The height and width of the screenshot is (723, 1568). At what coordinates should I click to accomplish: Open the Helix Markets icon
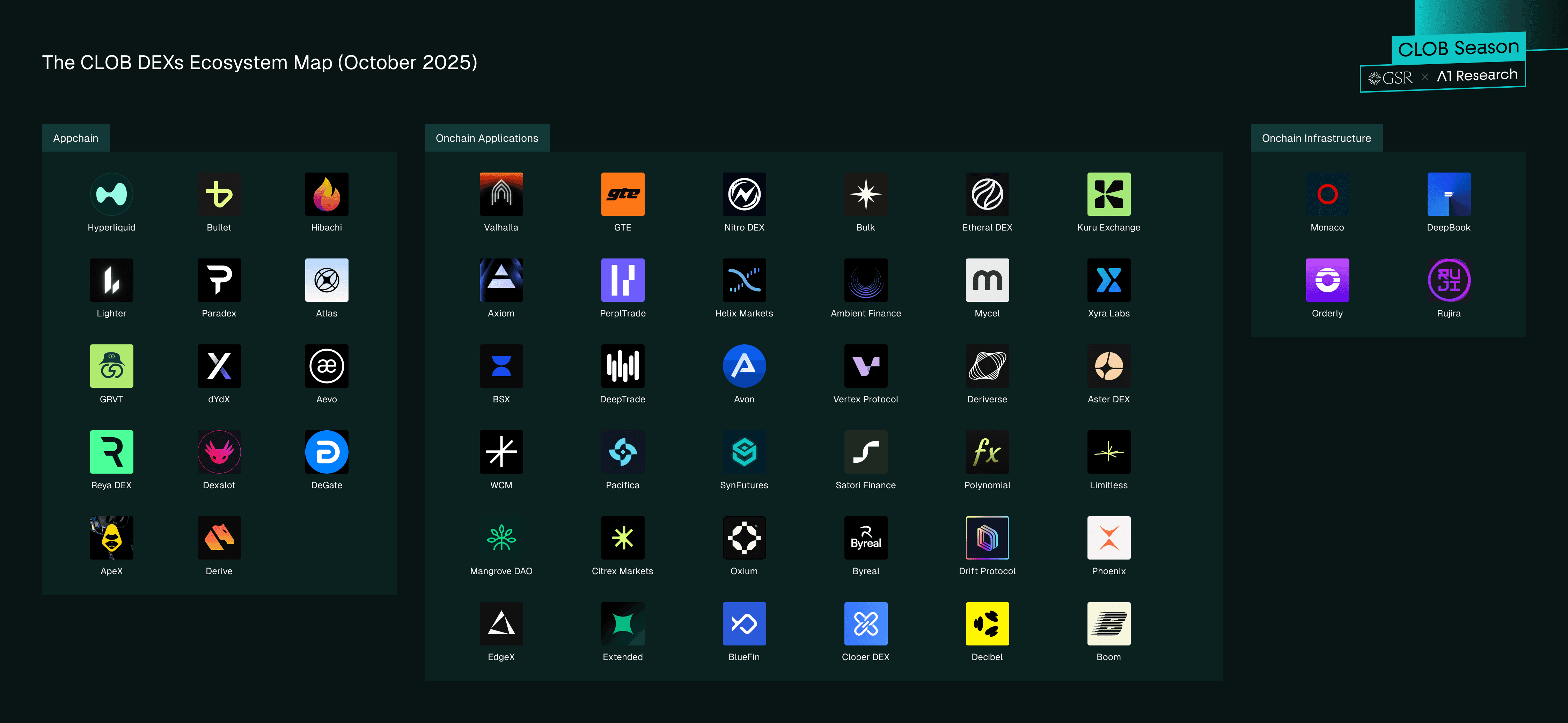tap(744, 280)
